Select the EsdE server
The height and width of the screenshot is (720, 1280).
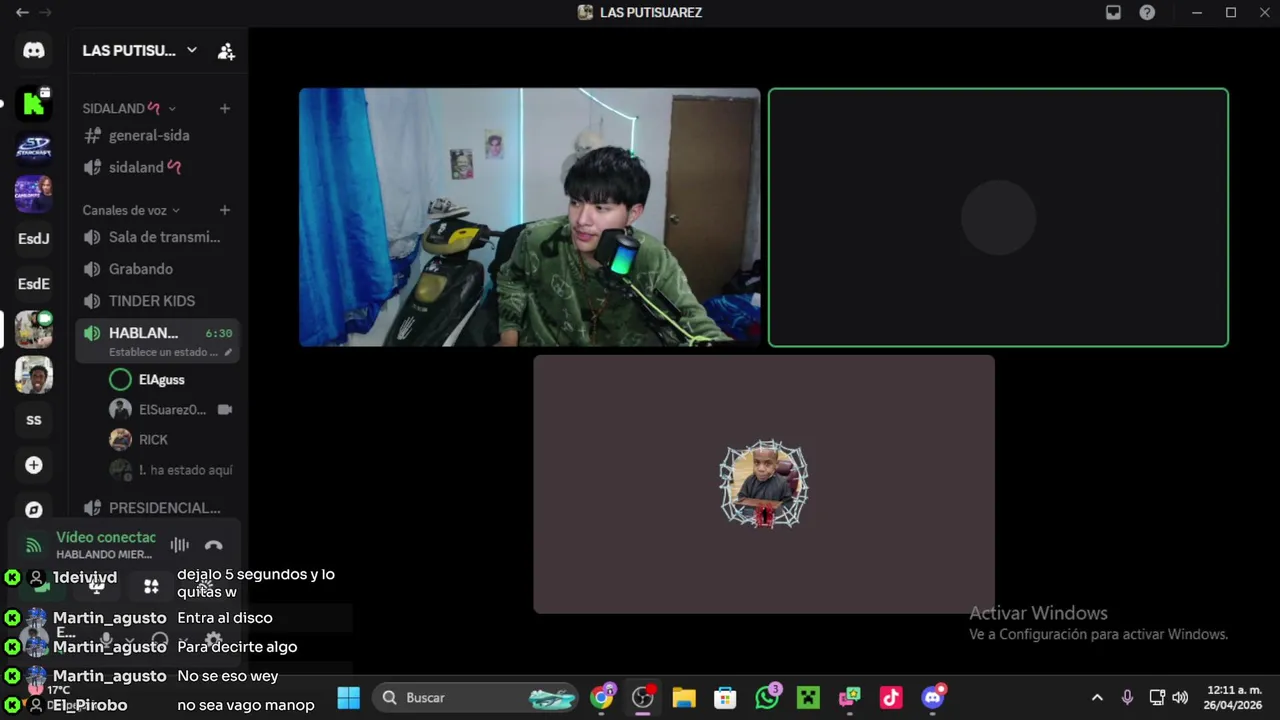tap(34, 283)
